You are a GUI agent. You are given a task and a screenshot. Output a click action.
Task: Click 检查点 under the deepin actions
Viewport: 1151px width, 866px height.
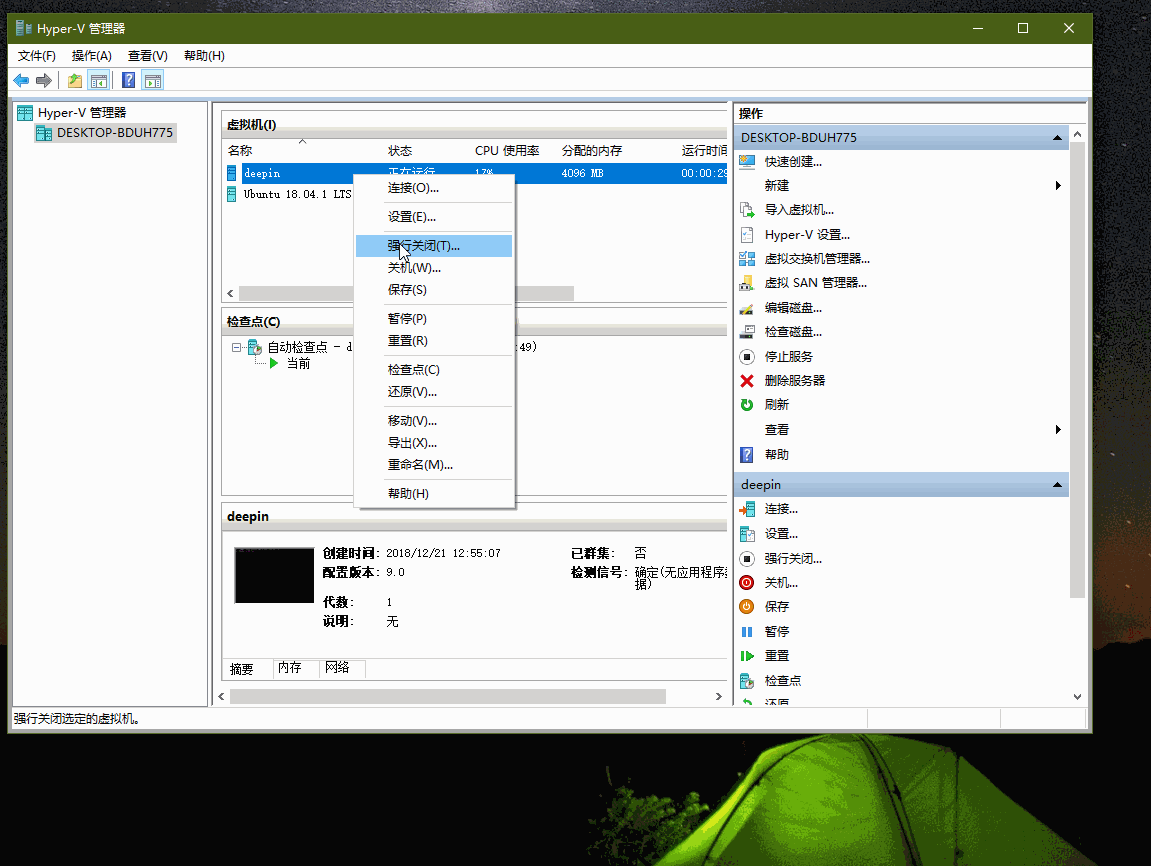click(x=783, y=681)
